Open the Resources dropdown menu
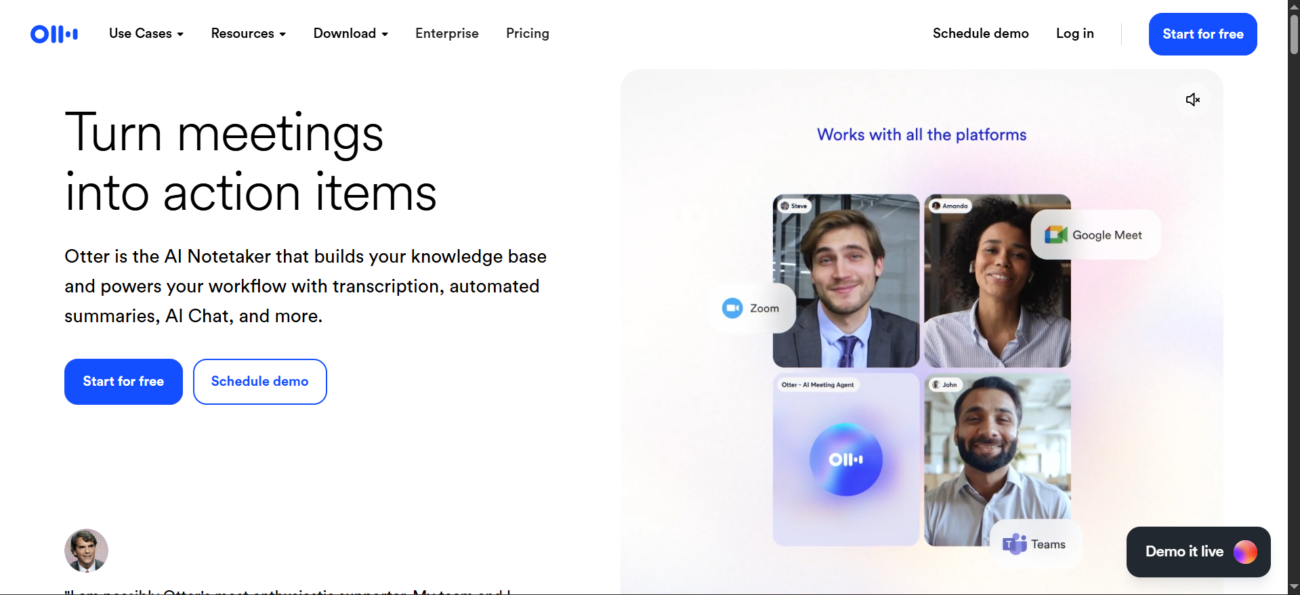Viewport: 1300px width, 595px height. click(248, 33)
